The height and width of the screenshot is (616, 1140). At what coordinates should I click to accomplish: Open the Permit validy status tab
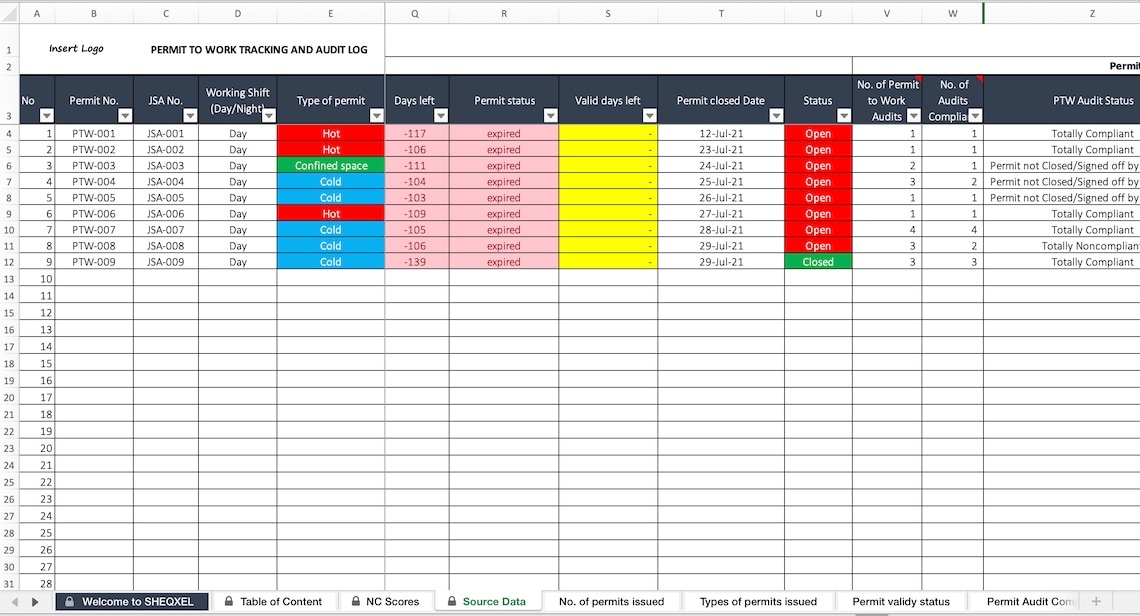tap(902, 601)
